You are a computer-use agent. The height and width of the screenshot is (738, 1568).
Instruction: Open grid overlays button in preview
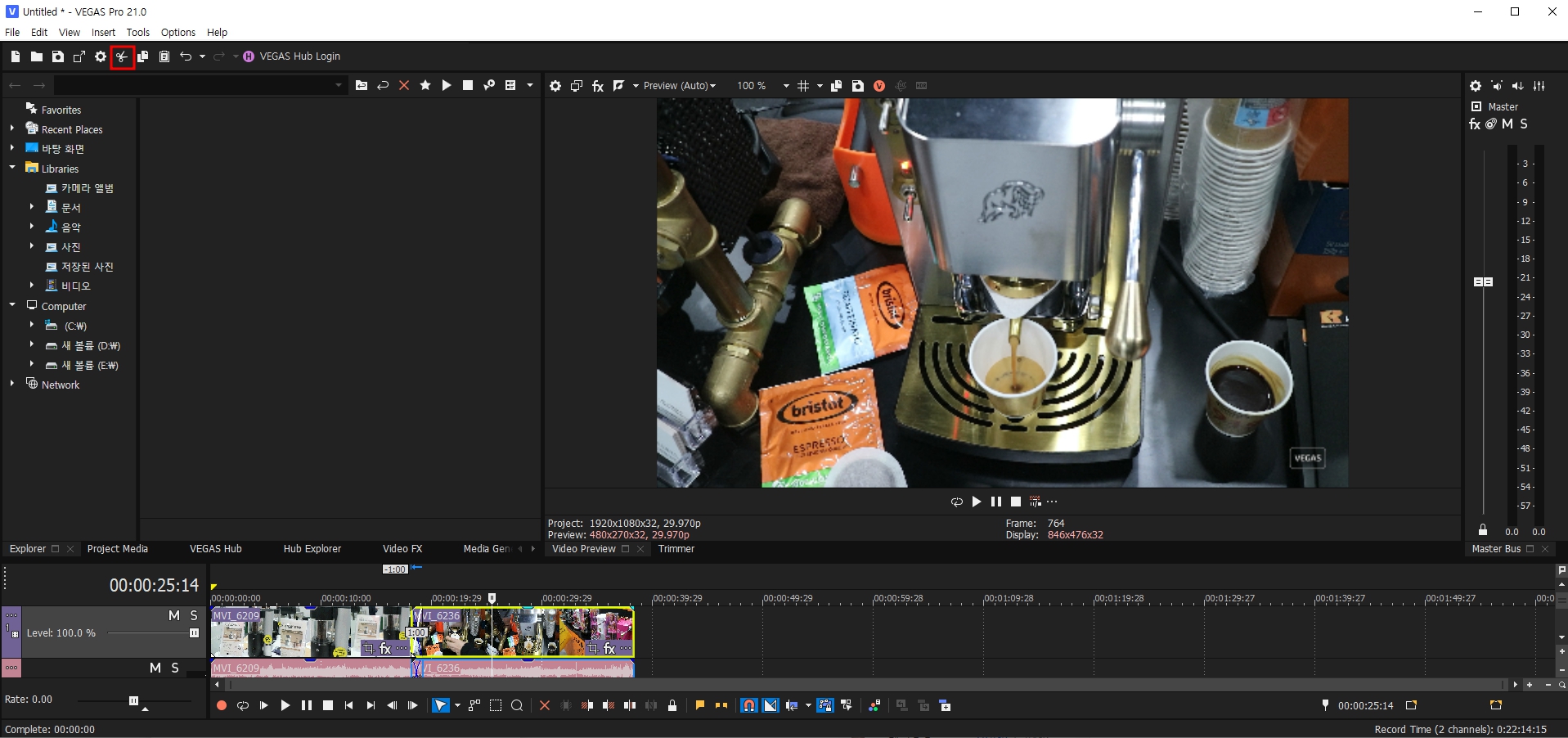coord(803,86)
